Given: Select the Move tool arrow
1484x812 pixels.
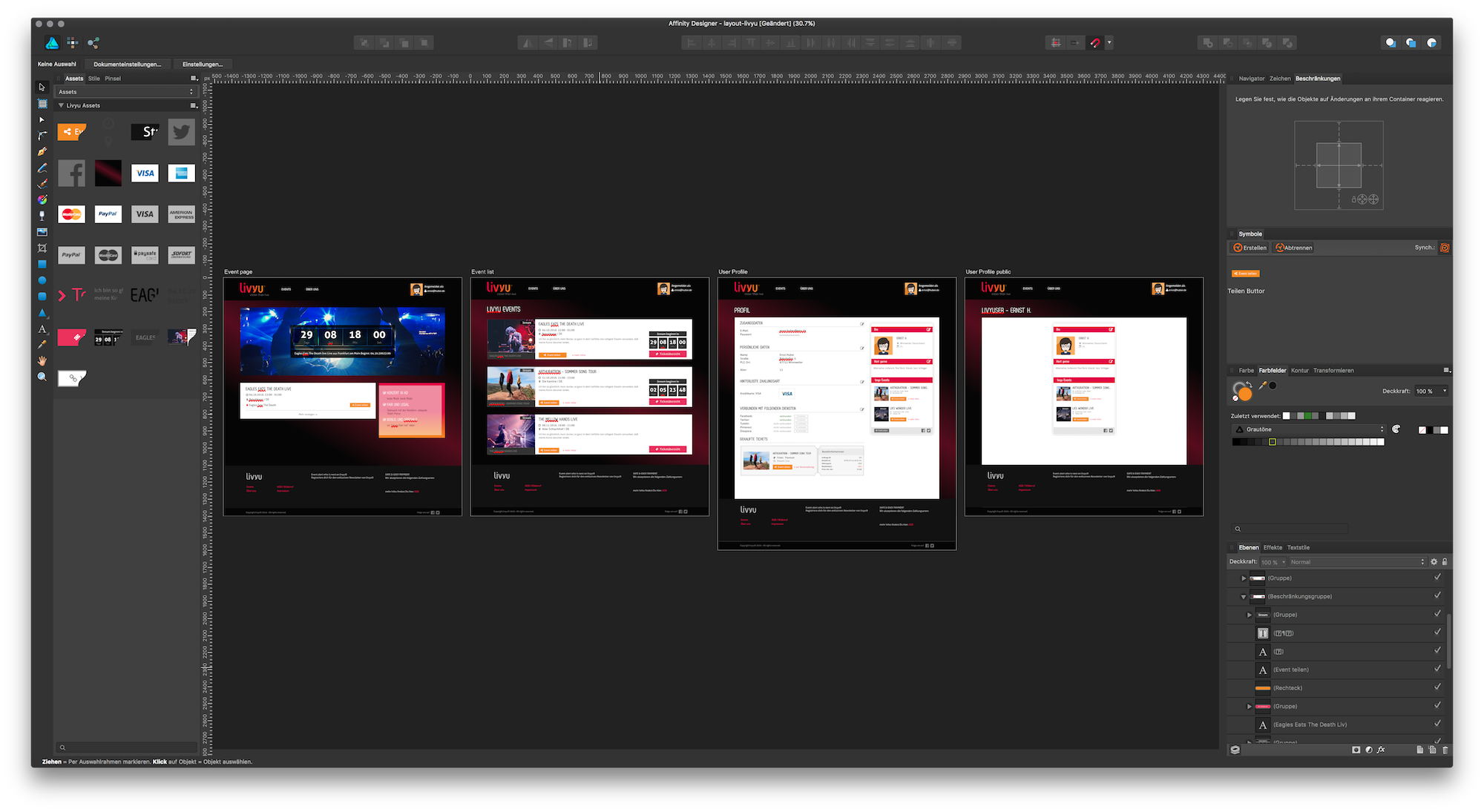Looking at the screenshot, I should click(42, 88).
